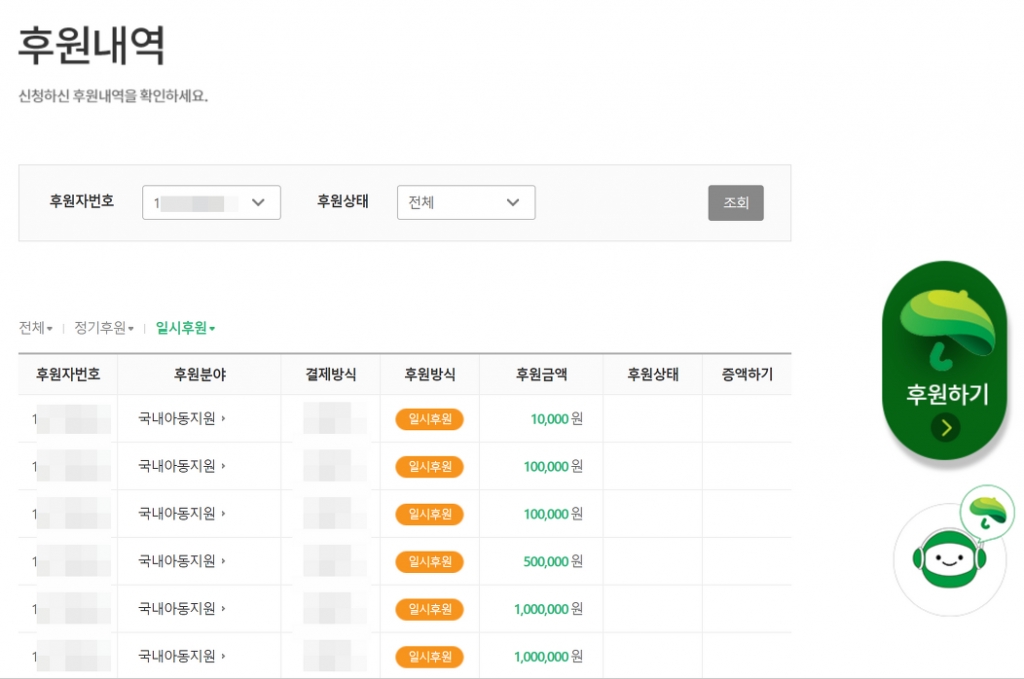Image resolution: width=1024 pixels, height=679 pixels.
Task: Select the 일시후원 filter tab
Action: [185, 328]
